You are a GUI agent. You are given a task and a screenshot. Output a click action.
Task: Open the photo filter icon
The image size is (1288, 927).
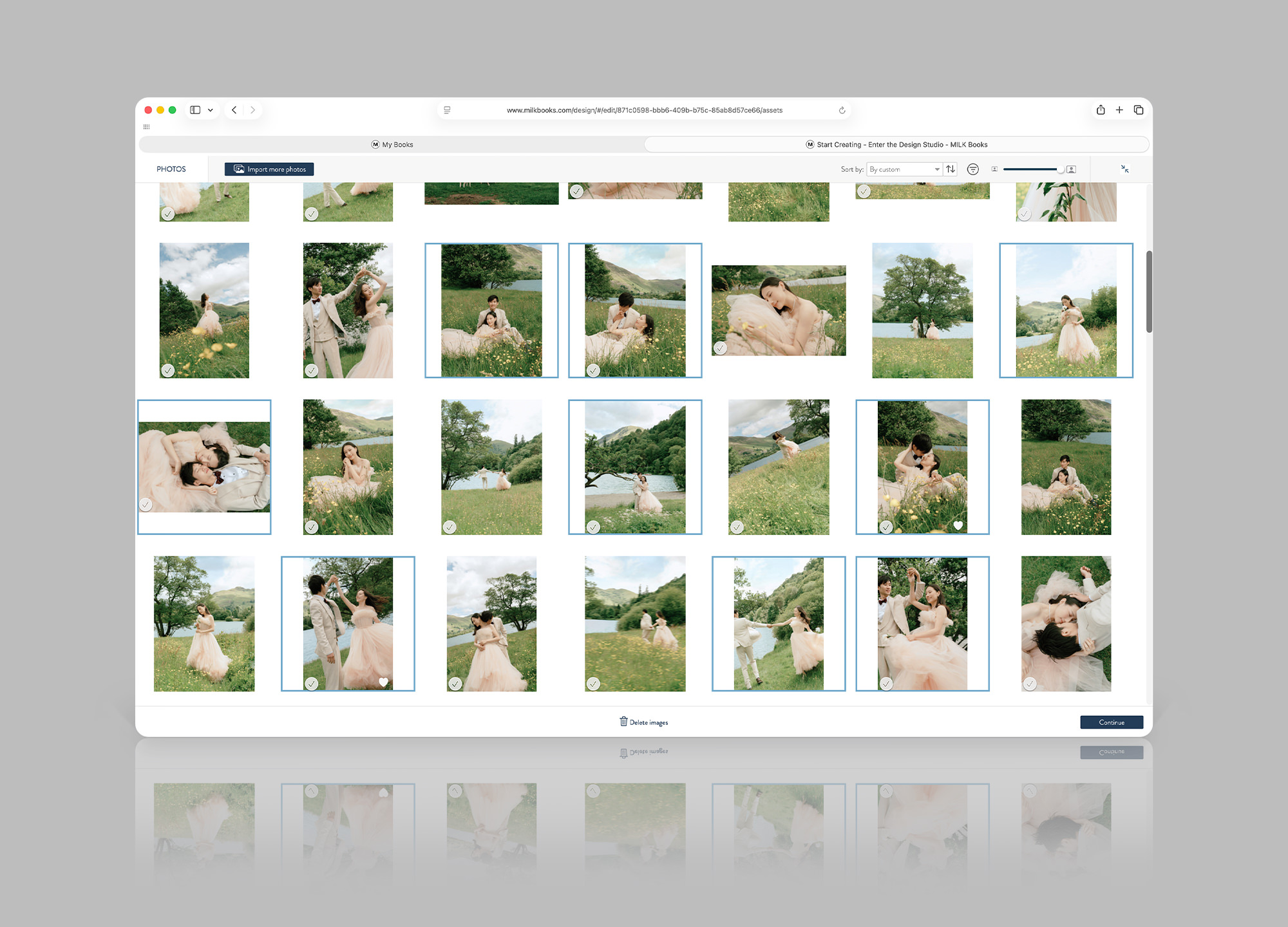pyautogui.click(x=973, y=169)
